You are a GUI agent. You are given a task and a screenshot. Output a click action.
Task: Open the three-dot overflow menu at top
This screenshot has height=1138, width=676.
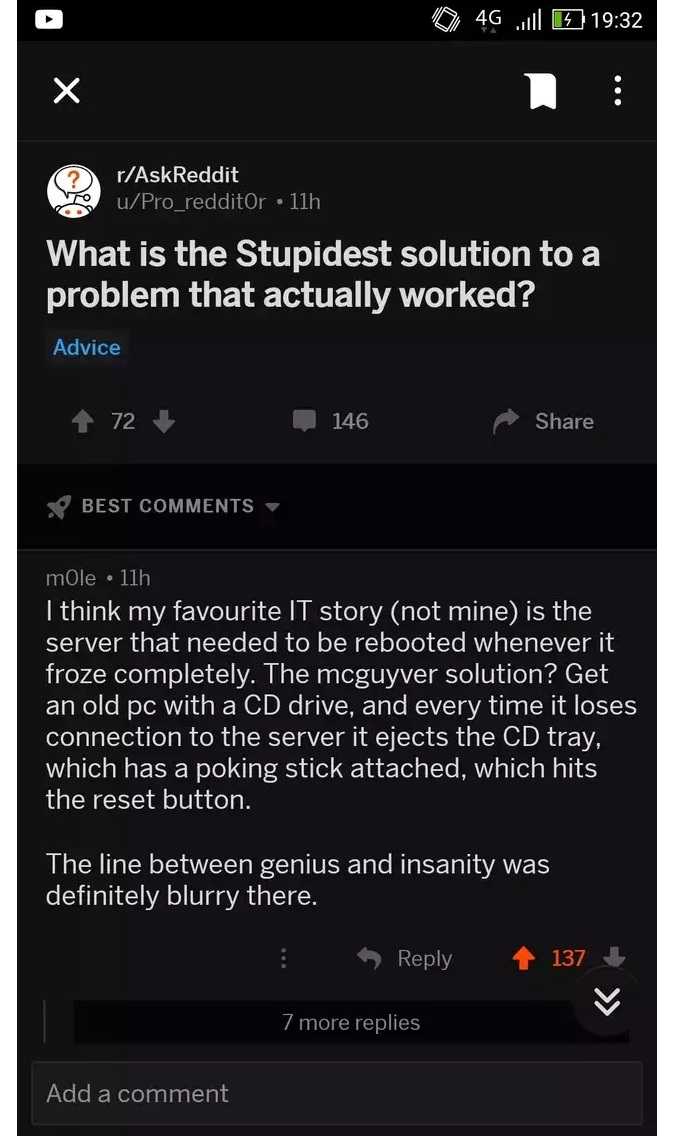617,91
